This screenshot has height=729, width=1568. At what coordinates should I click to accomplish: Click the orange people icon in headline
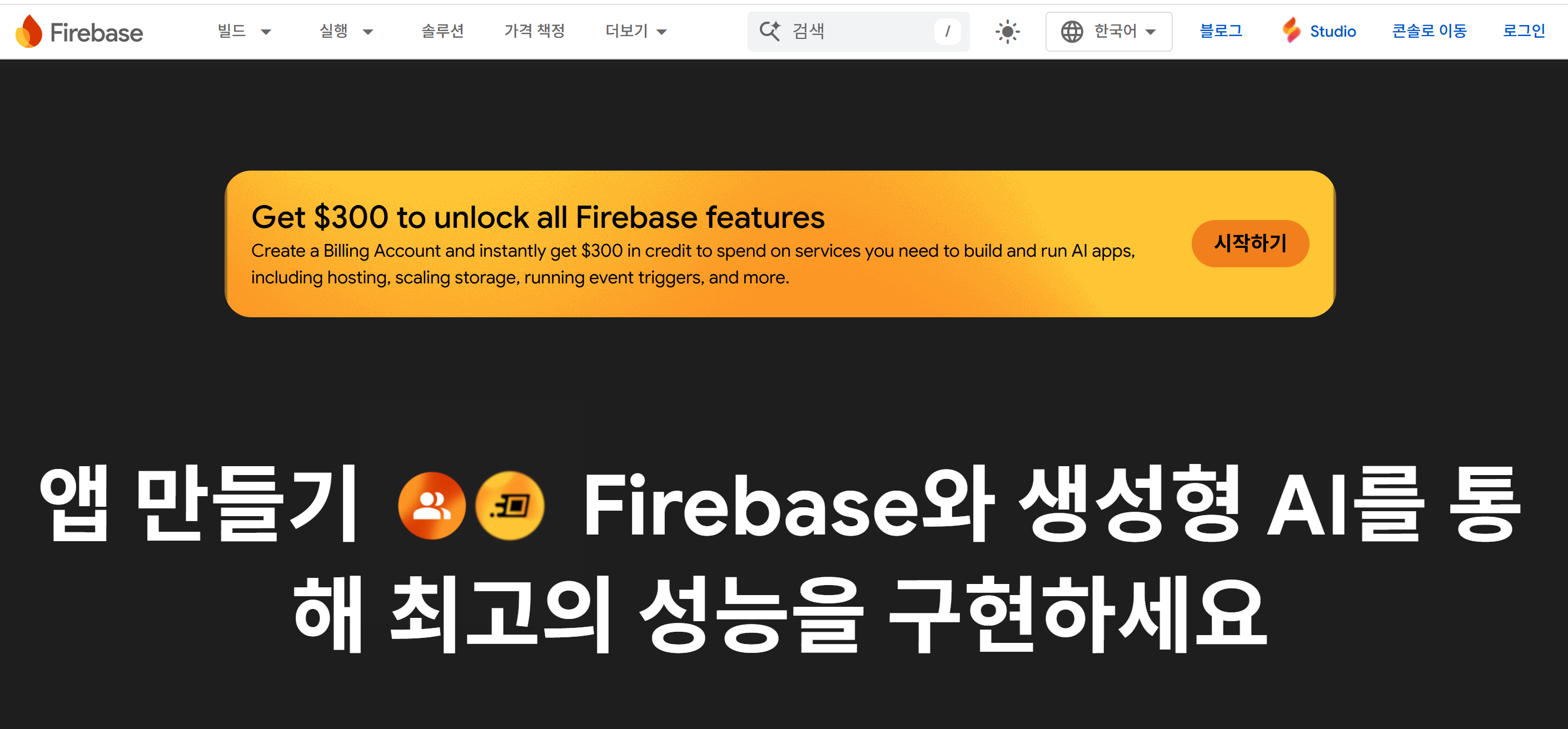click(431, 505)
